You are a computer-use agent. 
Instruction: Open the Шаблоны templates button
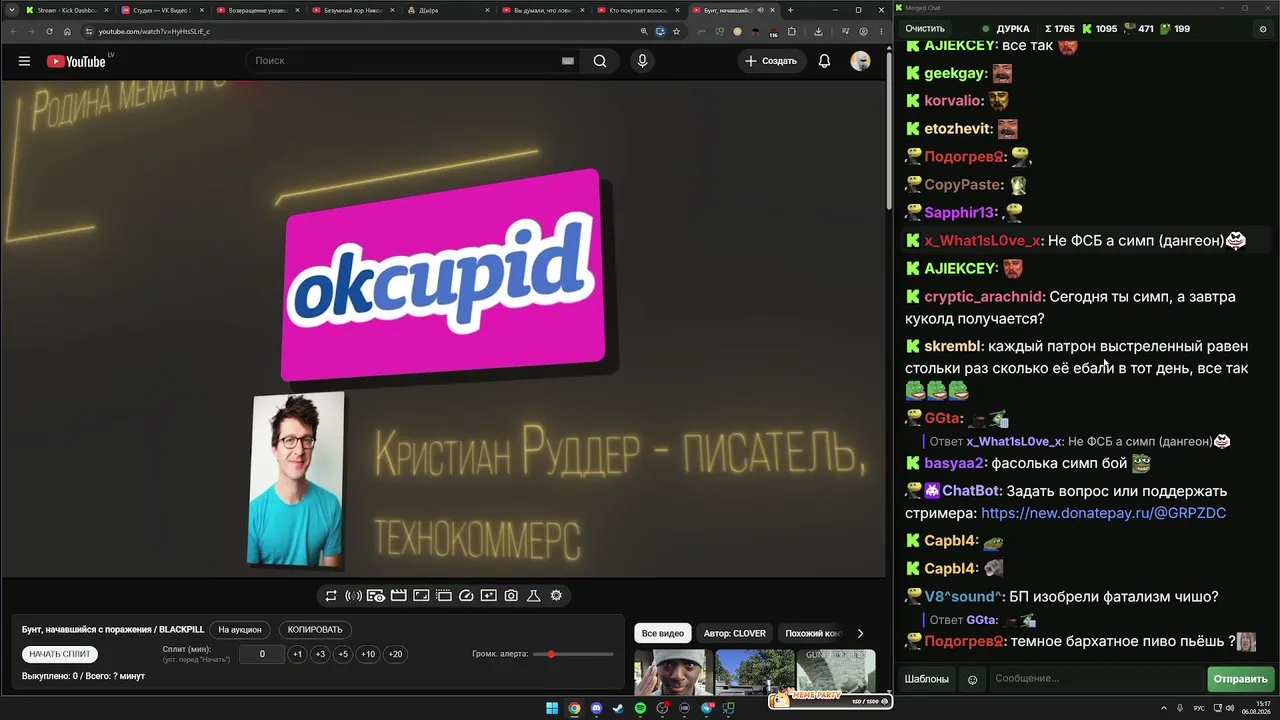(x=927, y=679)
